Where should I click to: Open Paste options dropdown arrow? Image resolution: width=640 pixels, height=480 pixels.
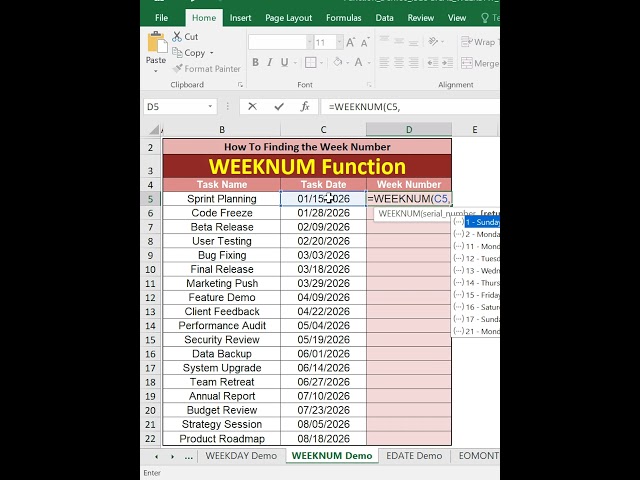(x=156, y=71)
